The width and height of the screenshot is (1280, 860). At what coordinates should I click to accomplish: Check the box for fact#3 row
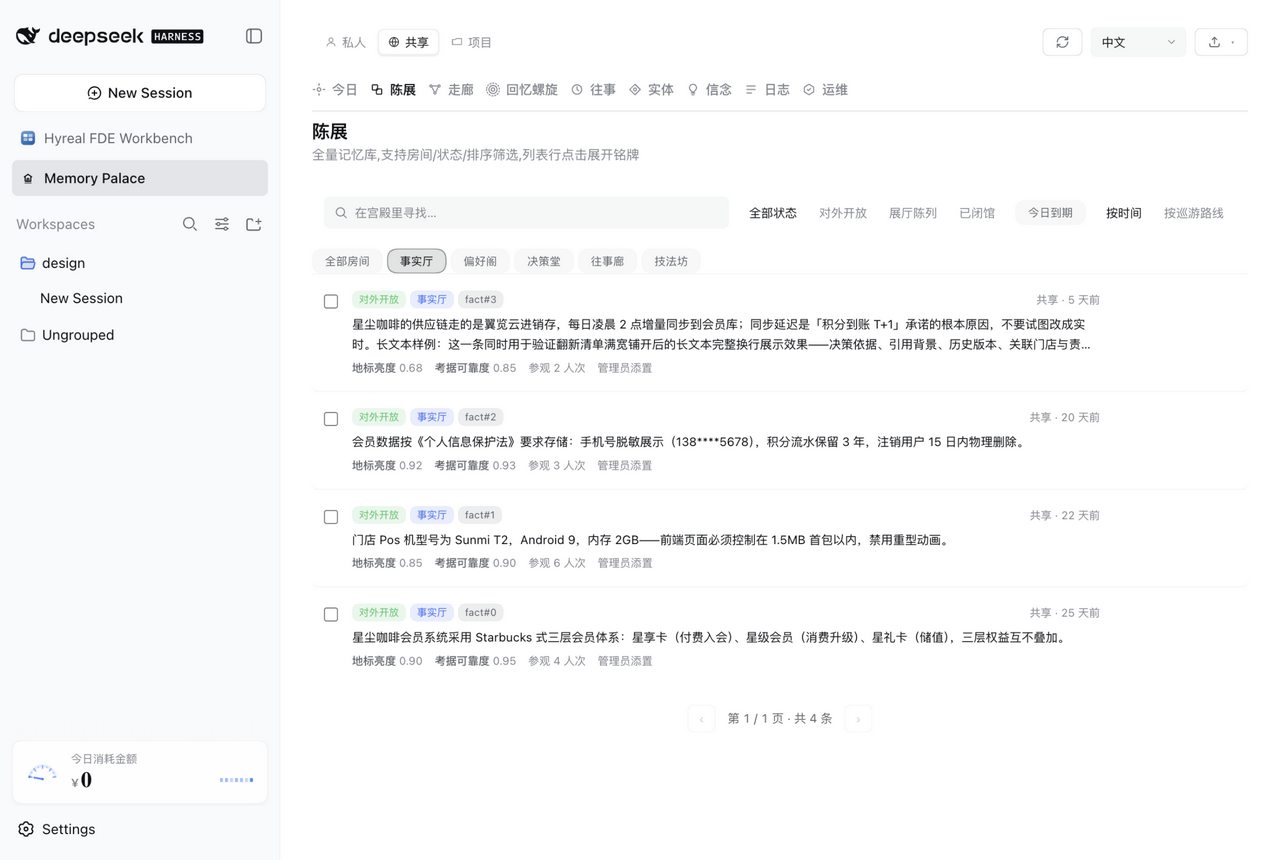[331, 301]
